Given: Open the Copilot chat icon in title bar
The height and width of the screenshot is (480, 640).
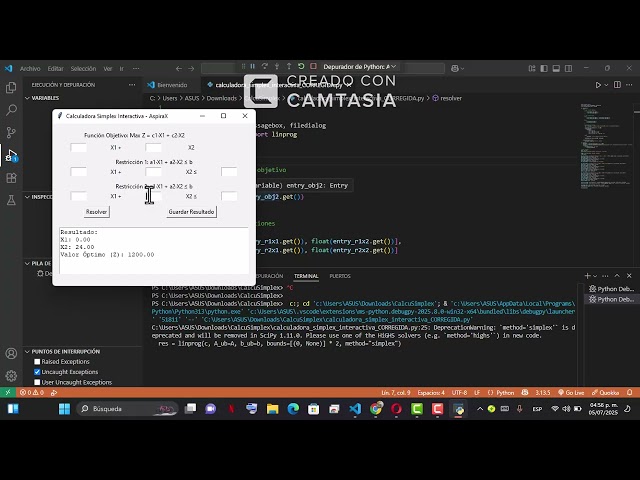Looking at the screenshot, I should click(x=455, y=69).
